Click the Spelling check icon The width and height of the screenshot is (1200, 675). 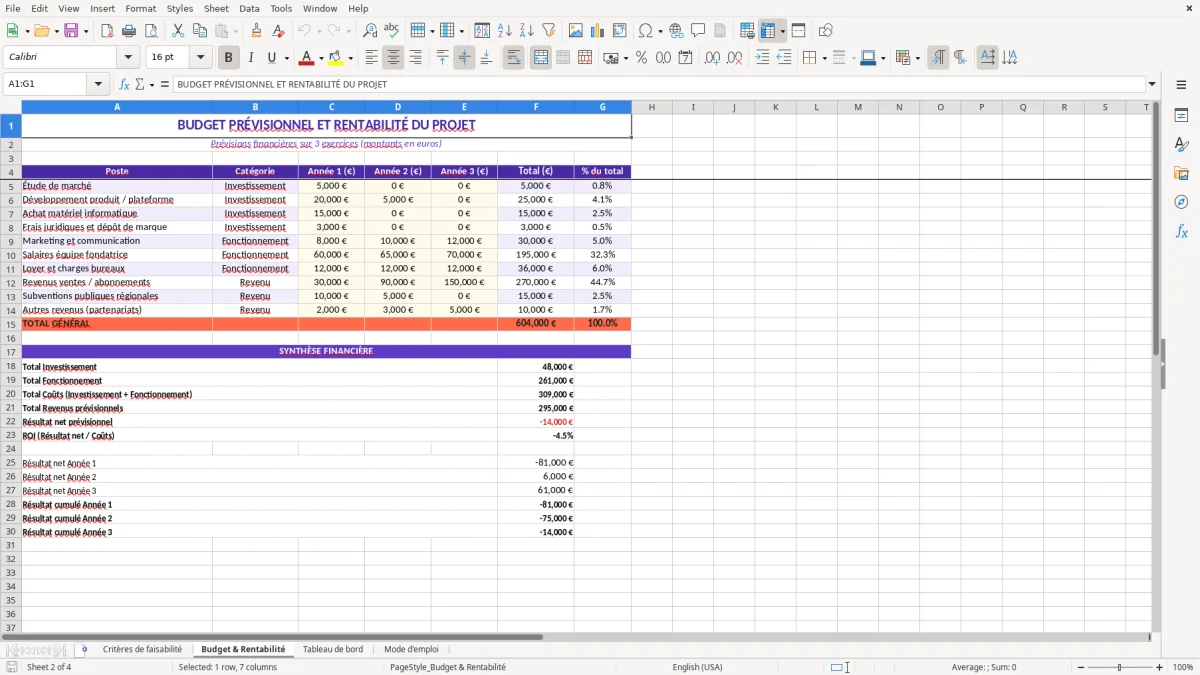pyautogui.click(x=392, y=31)
